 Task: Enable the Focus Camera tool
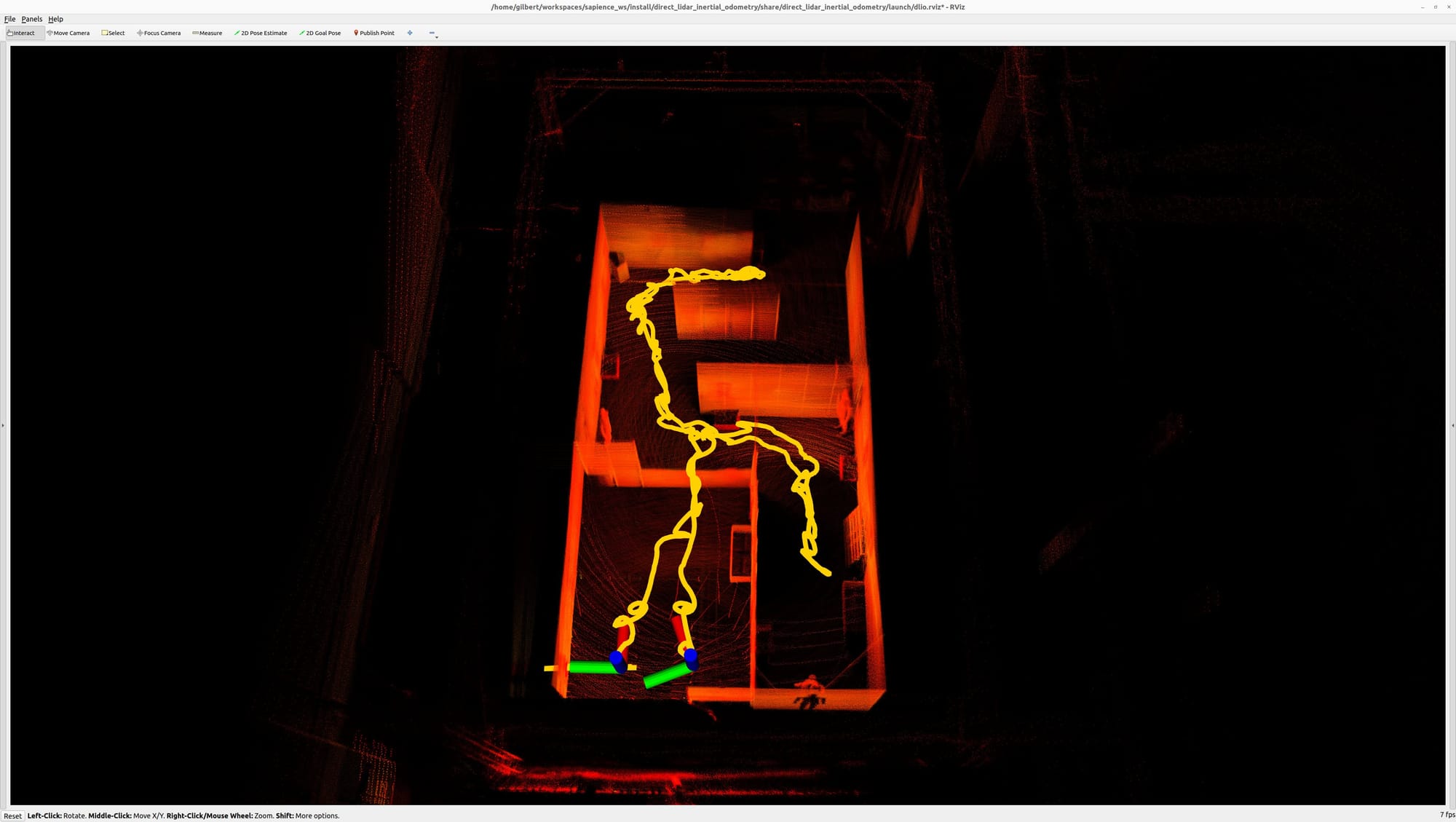click(x=159, y=33)
